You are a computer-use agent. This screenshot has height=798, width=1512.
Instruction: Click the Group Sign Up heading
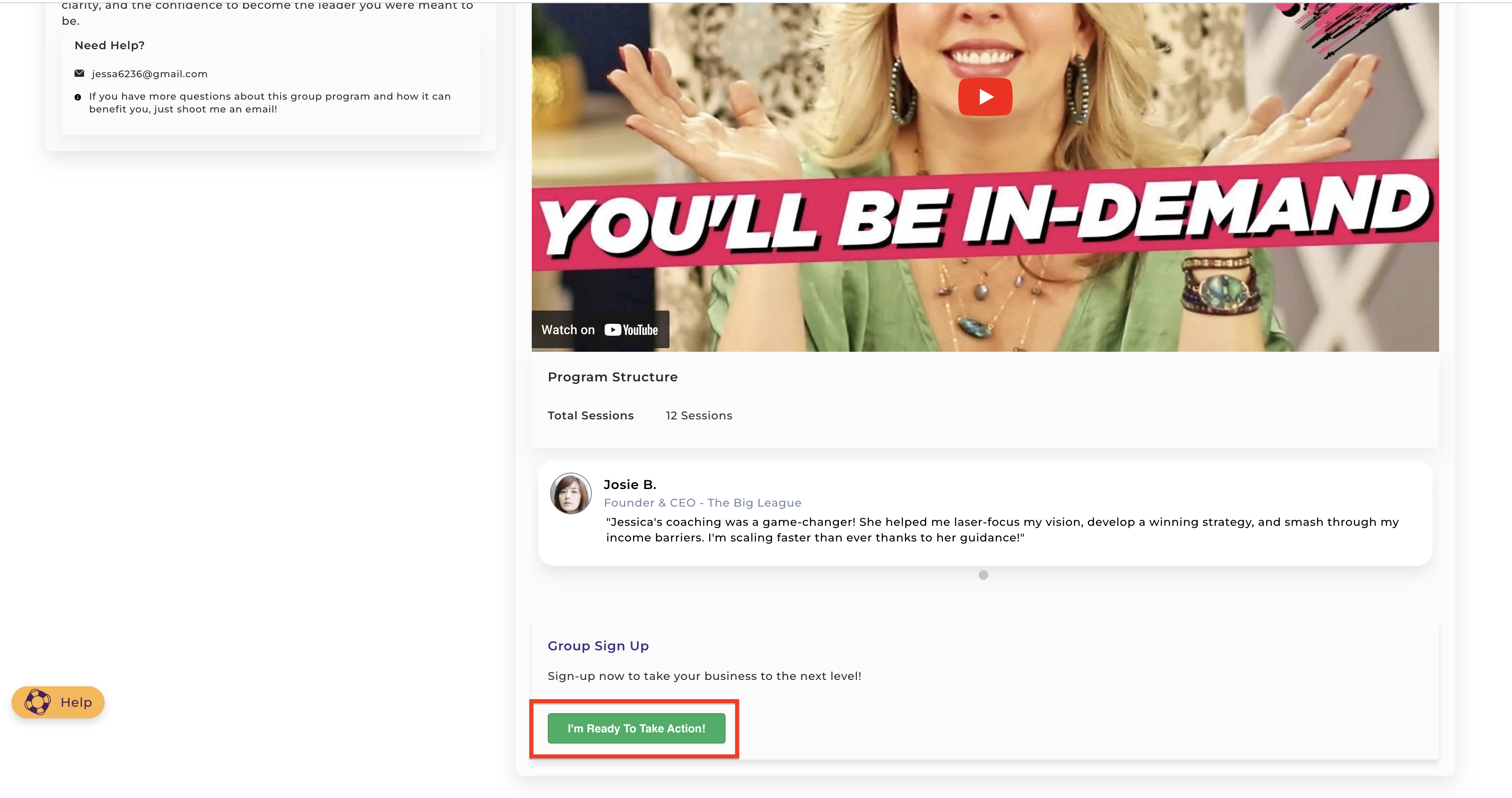click(598, 646)
